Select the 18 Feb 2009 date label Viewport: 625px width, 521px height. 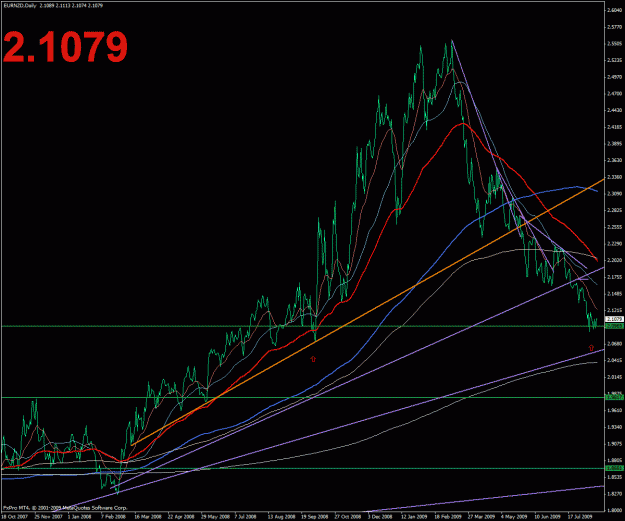tap(448, 517)
